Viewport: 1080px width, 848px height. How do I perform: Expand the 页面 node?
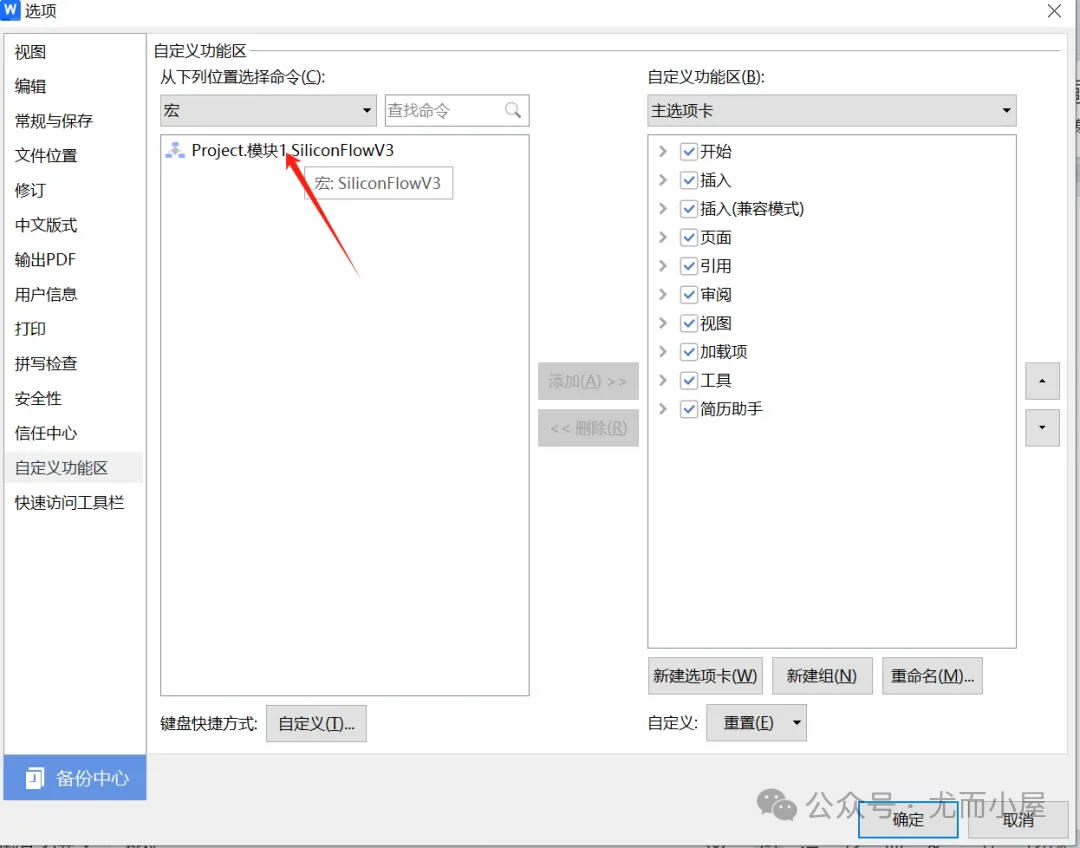pyautogui.click(x=663, y=237)
